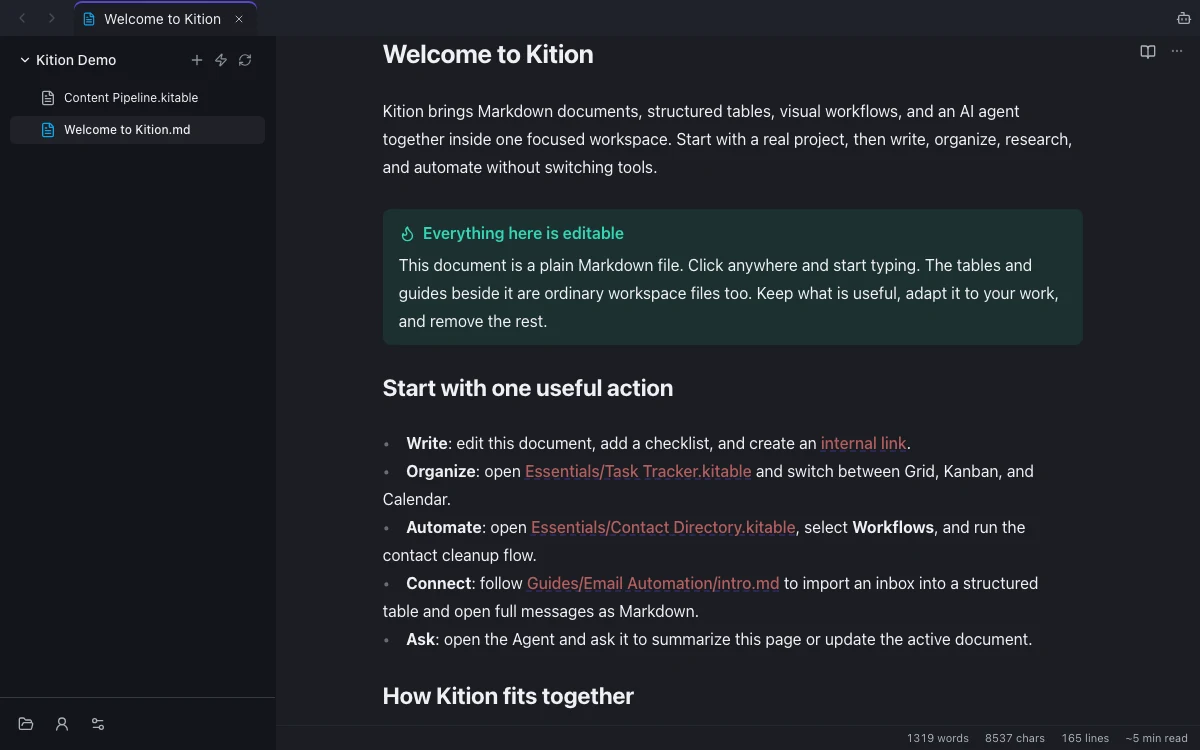Screen dimensions: 1200x750
Task: Toggle reading mode book icon
Action: point(1148,52)
